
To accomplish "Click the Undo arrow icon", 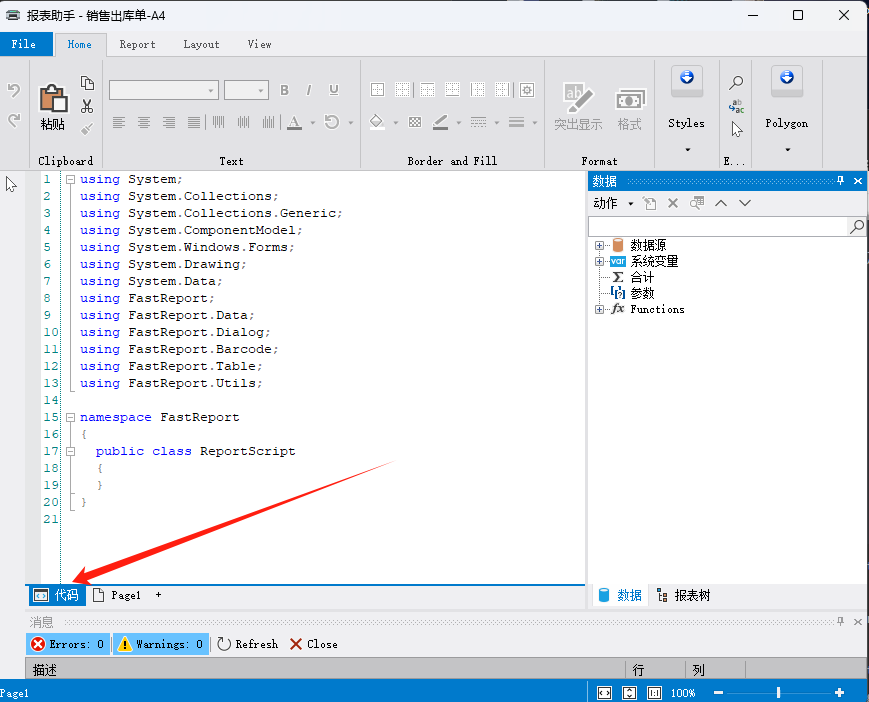I will click(x=14, y=90).
